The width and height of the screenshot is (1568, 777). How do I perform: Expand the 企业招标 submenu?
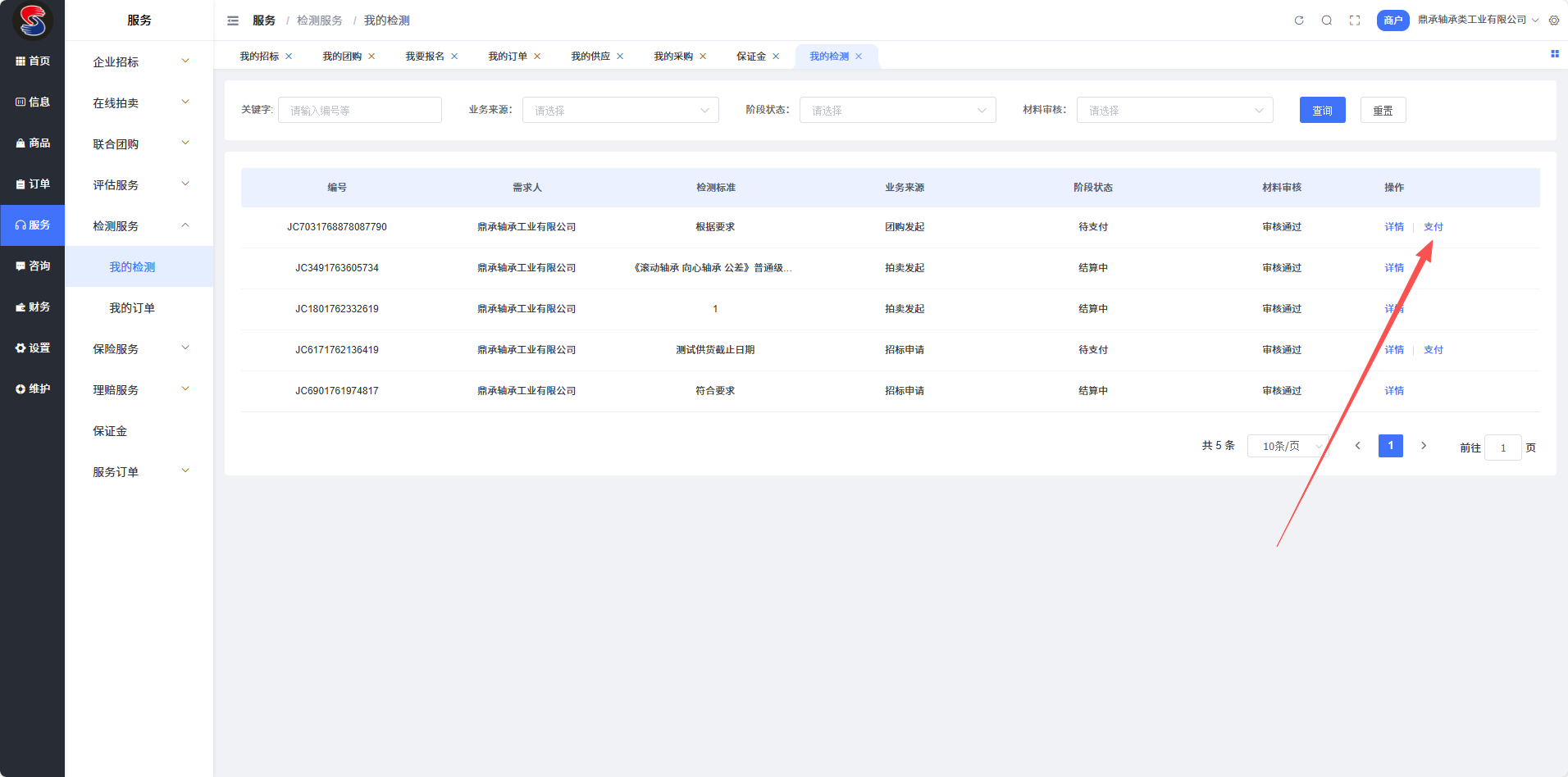coord(139,62)
